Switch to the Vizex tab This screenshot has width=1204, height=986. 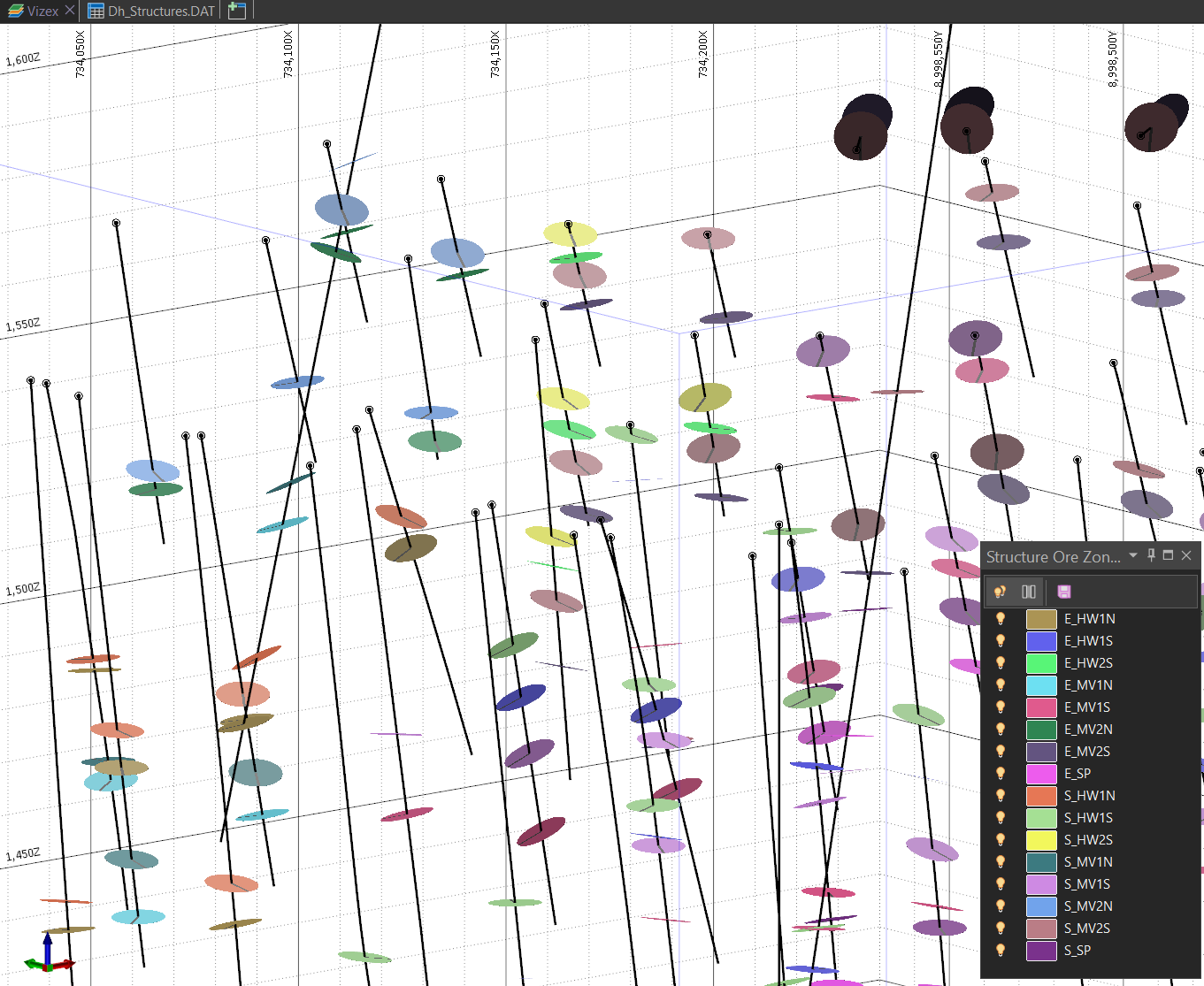(37, 11)
